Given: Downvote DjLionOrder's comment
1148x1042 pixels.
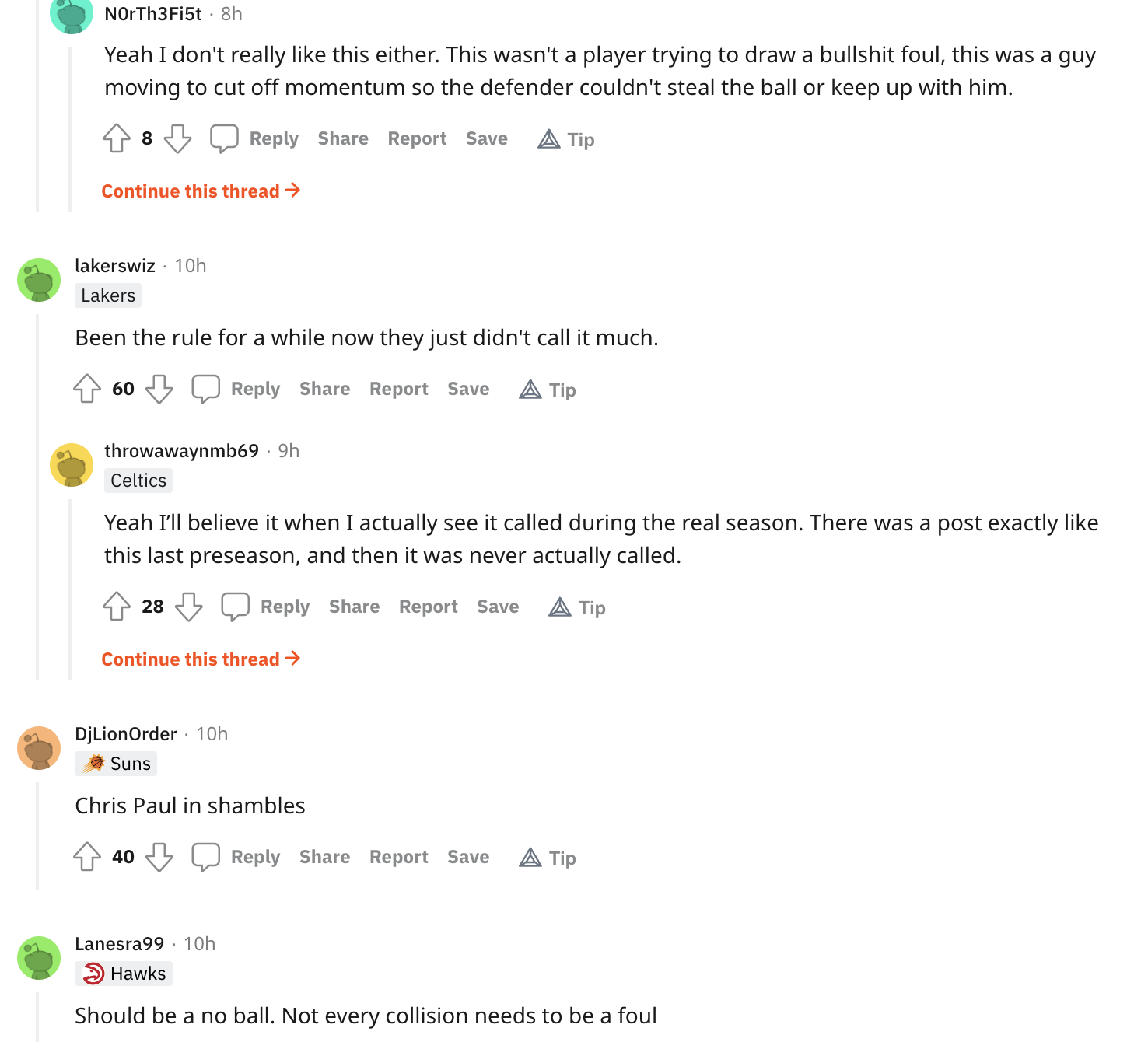Looking at the screenshot, I should tap(159, 857).
